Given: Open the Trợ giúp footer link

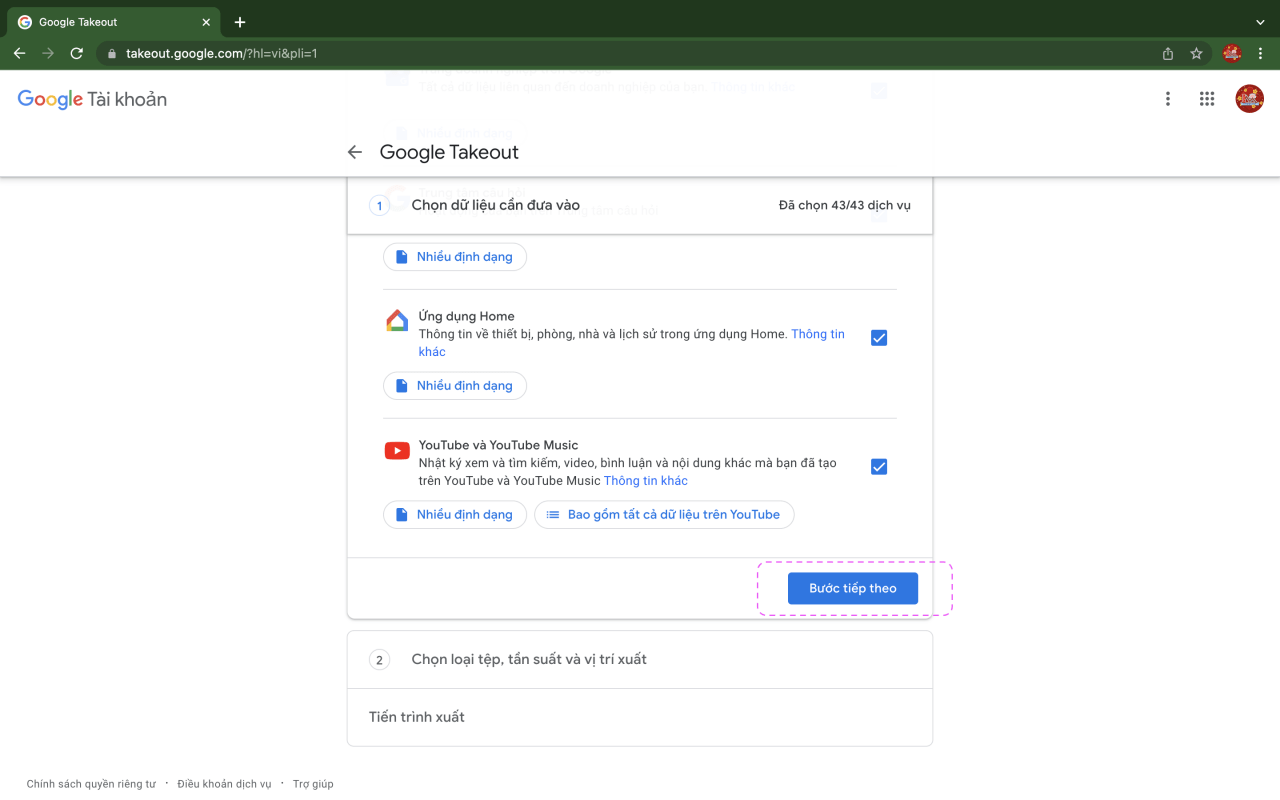Looking at the screenshot, I should pos(313,784).
